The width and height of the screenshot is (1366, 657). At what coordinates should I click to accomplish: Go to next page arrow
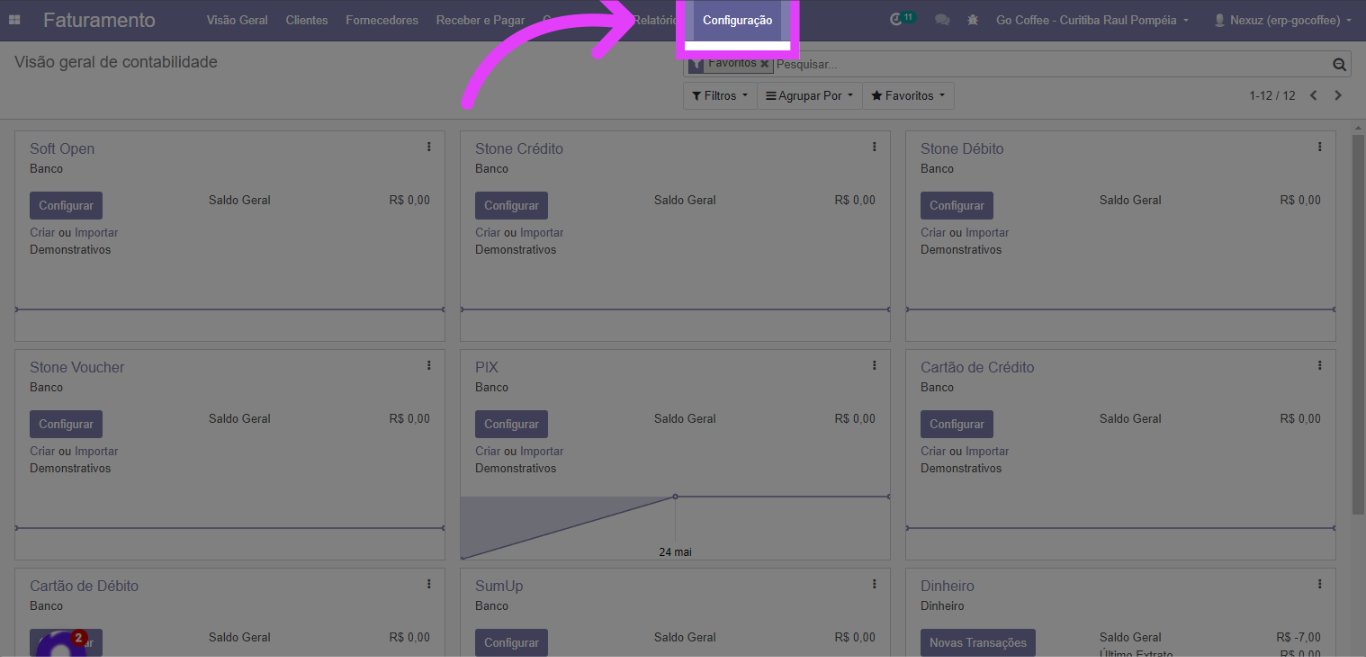click(x=1339, y=96)
